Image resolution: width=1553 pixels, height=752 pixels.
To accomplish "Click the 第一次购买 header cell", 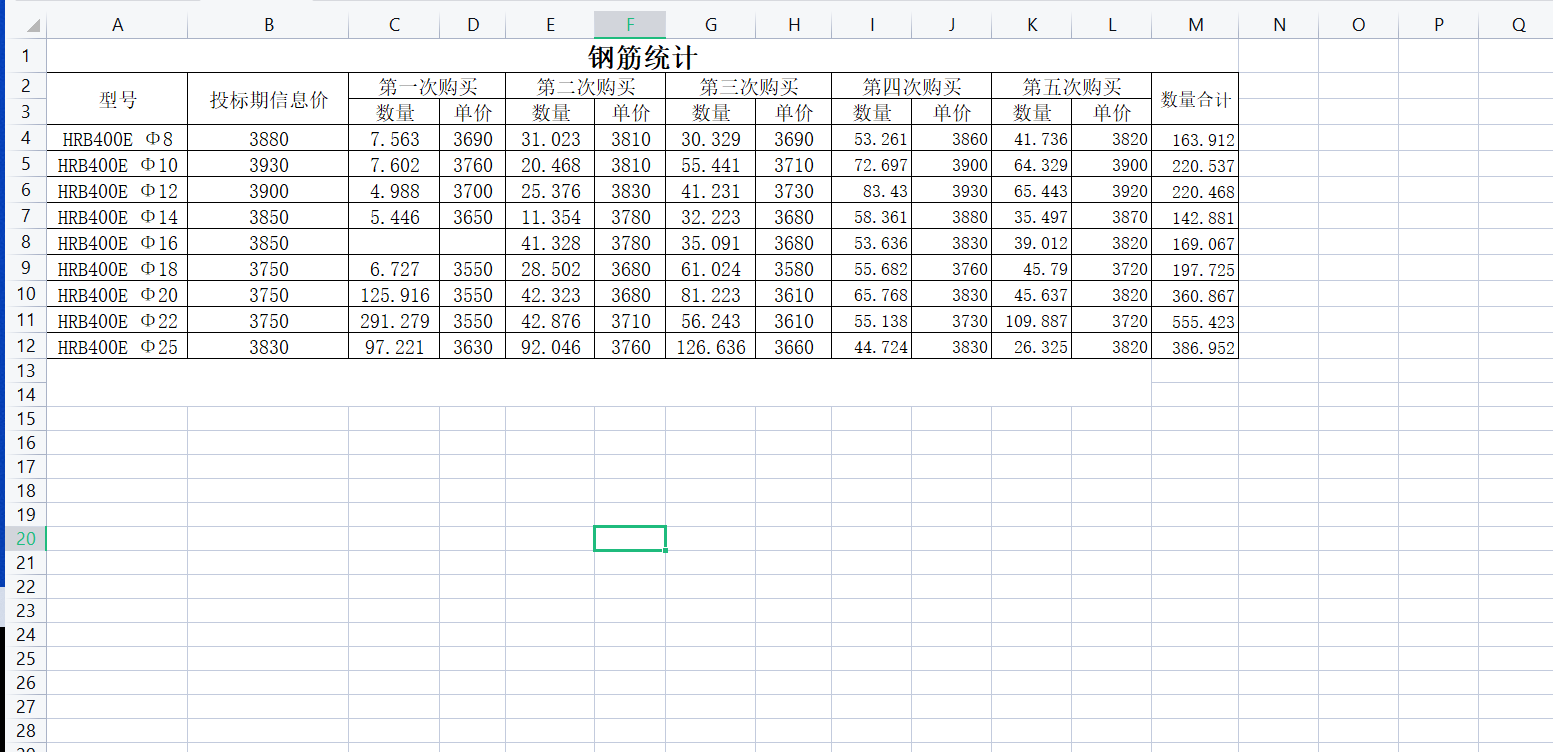I will (427, 86).
